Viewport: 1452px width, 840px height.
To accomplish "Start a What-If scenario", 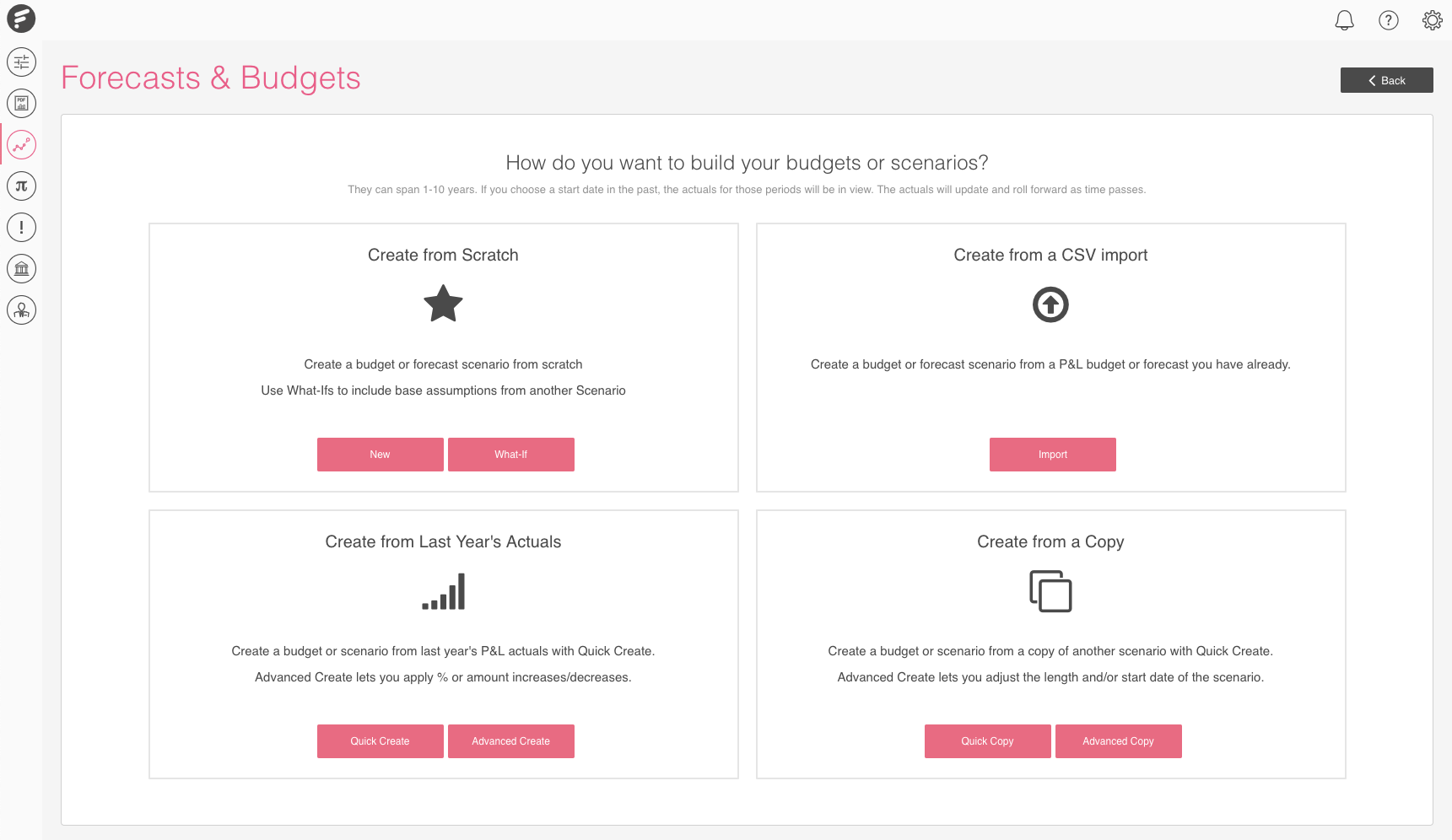I will click(510, 455).
